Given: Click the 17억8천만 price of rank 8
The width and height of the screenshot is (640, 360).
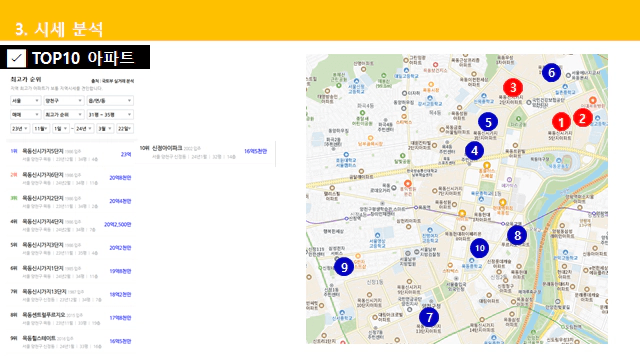Looking at the screenshot, I should click(120, 318).
